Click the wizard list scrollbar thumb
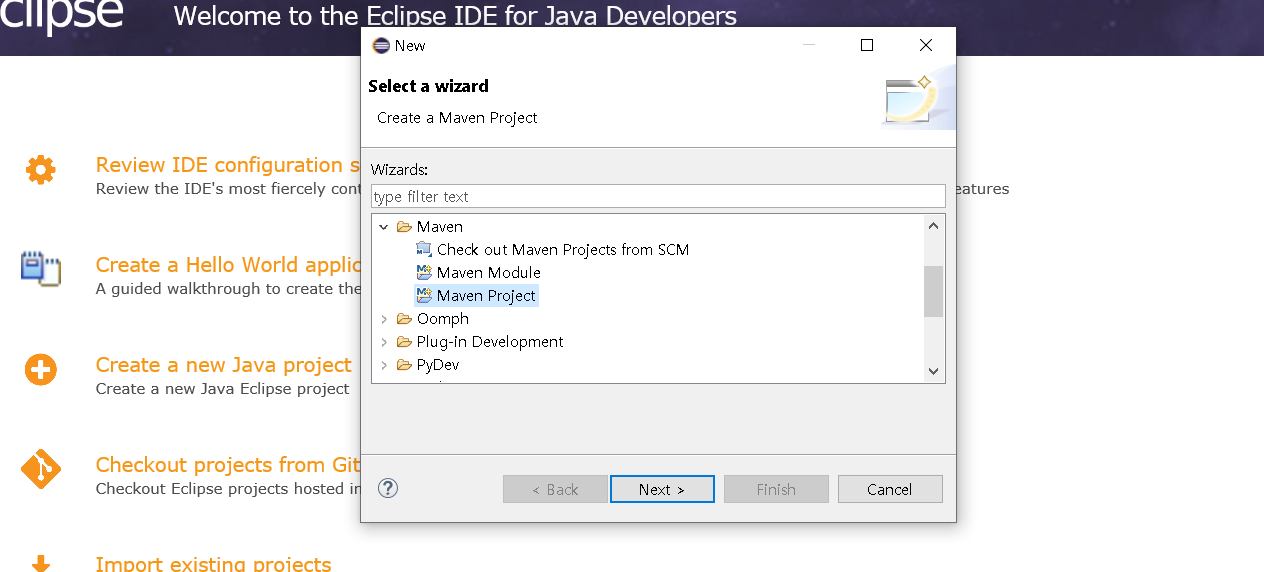Screen dimensions: 1264x572 tap(934, 291)
